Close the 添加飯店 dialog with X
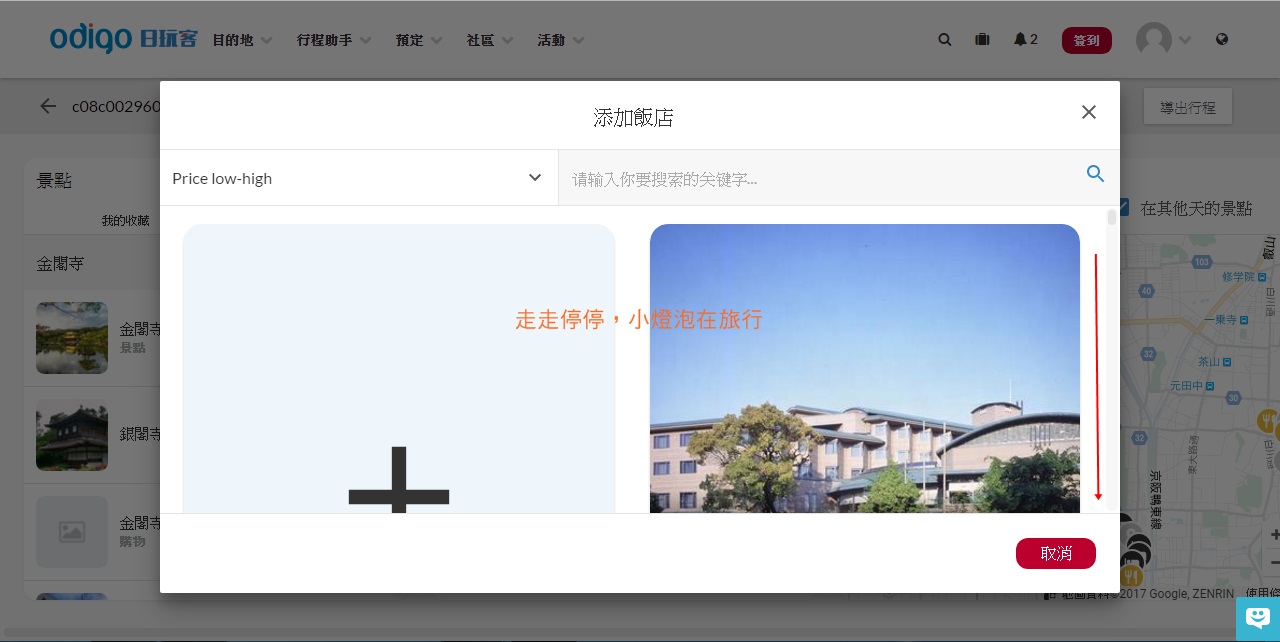This screenshot has height=642, width=1280. click(x=1089, y=112)
